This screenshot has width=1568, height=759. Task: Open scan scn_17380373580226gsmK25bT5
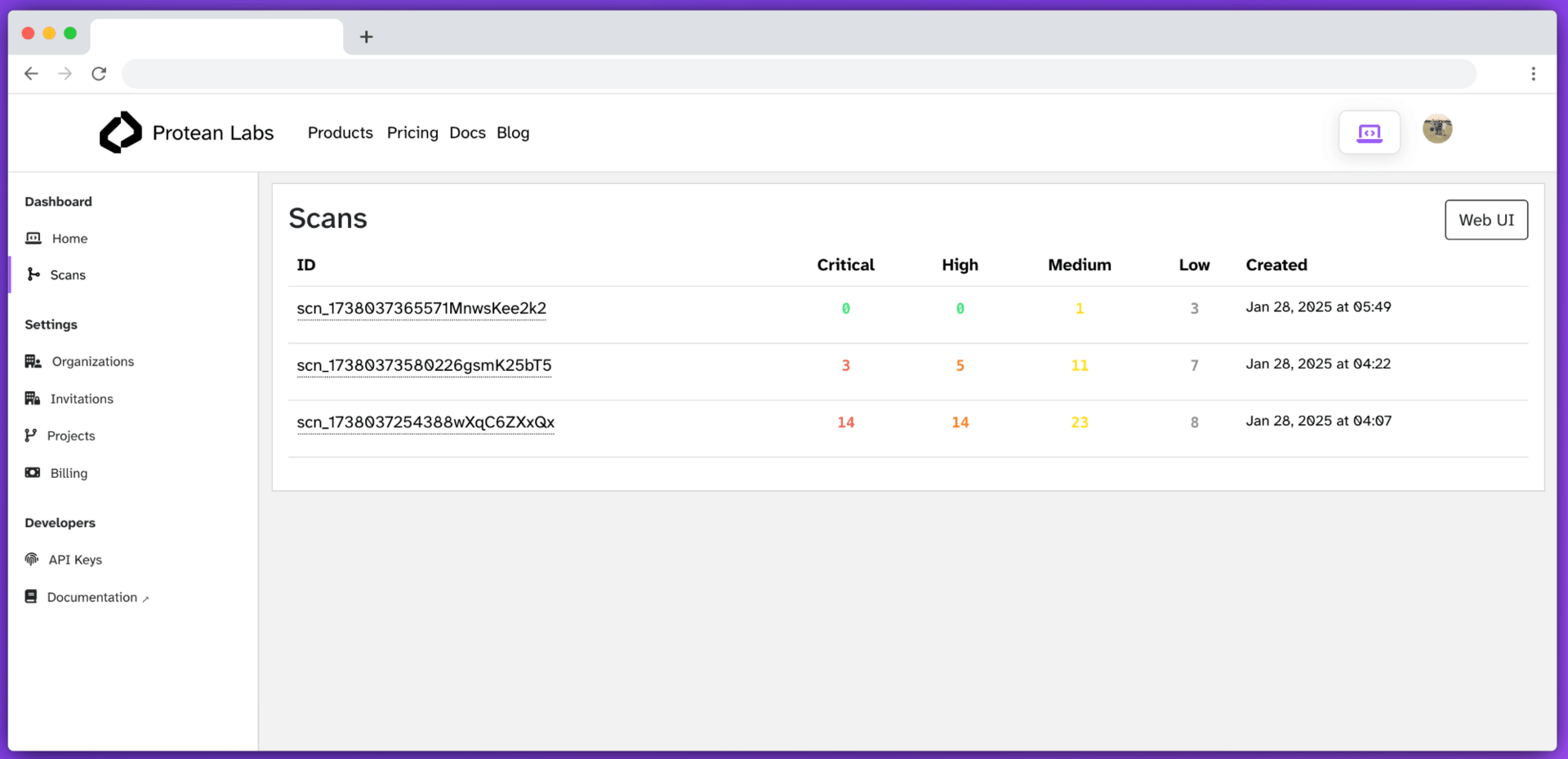click(424, 365)
